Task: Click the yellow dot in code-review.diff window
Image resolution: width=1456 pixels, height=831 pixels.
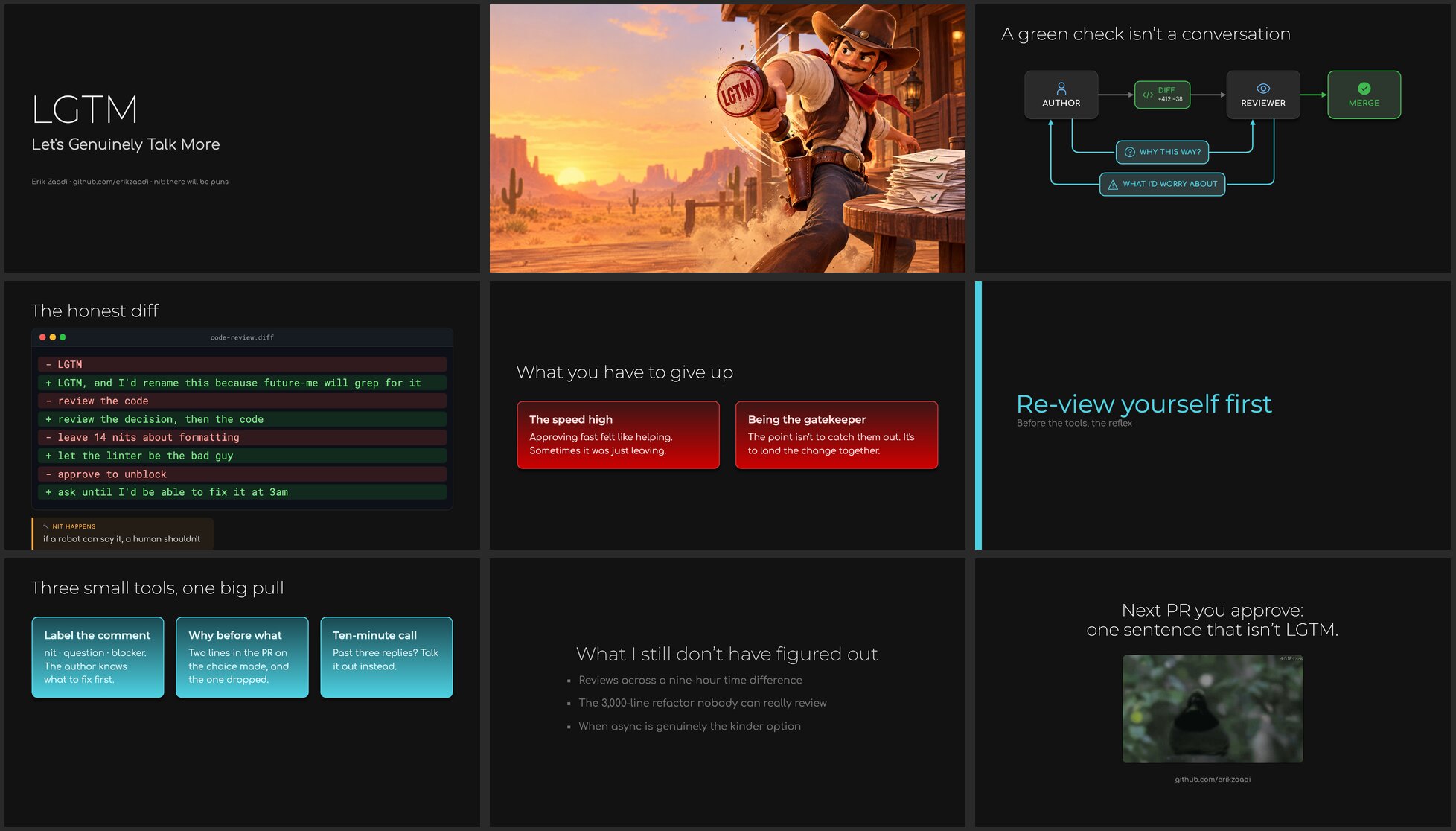Action: (x=53, y=337)
